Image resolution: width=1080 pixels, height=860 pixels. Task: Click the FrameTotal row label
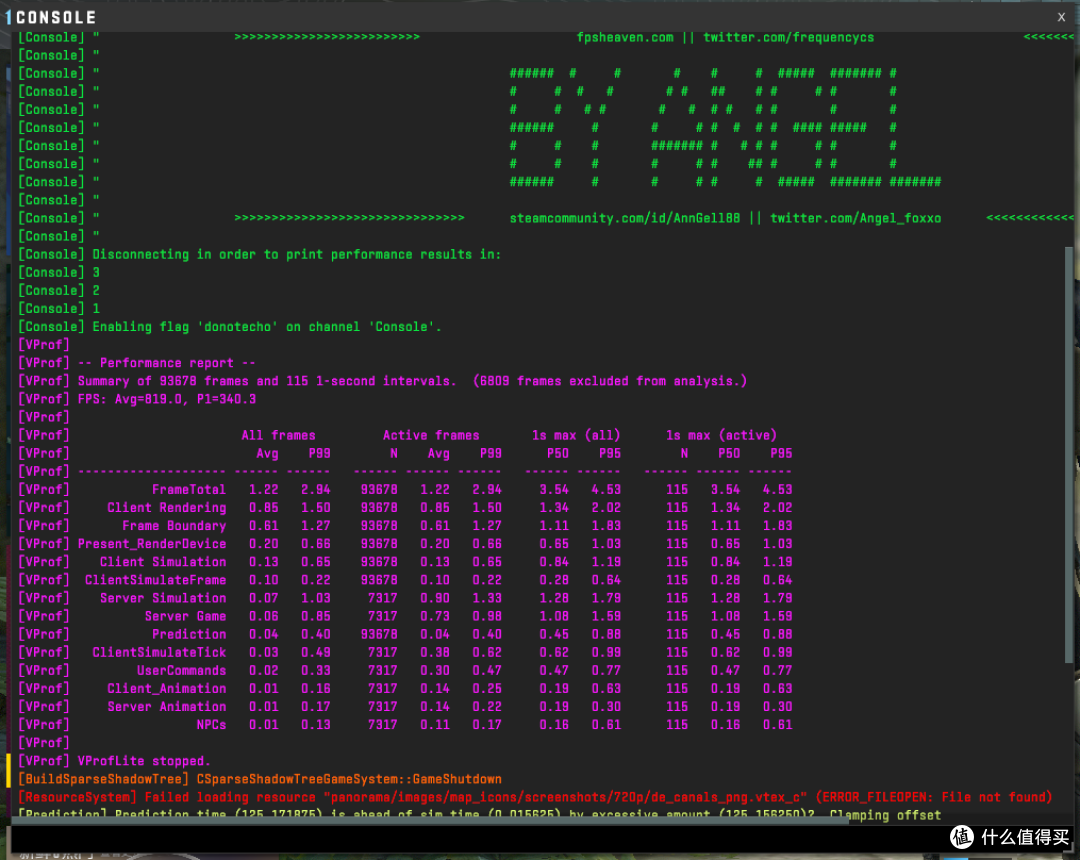(189, 490)
